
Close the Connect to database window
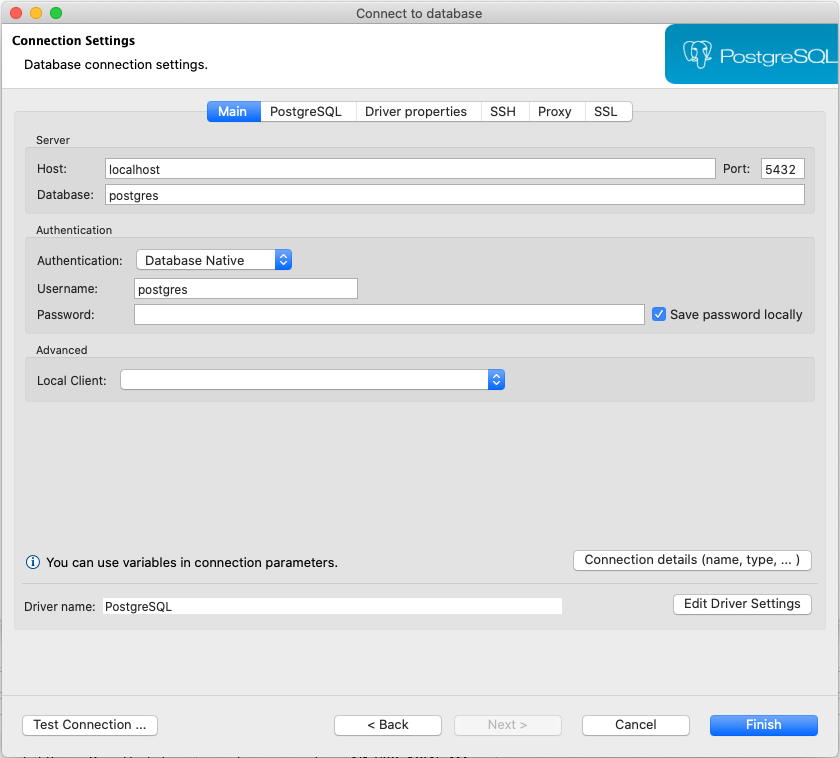[16, 13]
